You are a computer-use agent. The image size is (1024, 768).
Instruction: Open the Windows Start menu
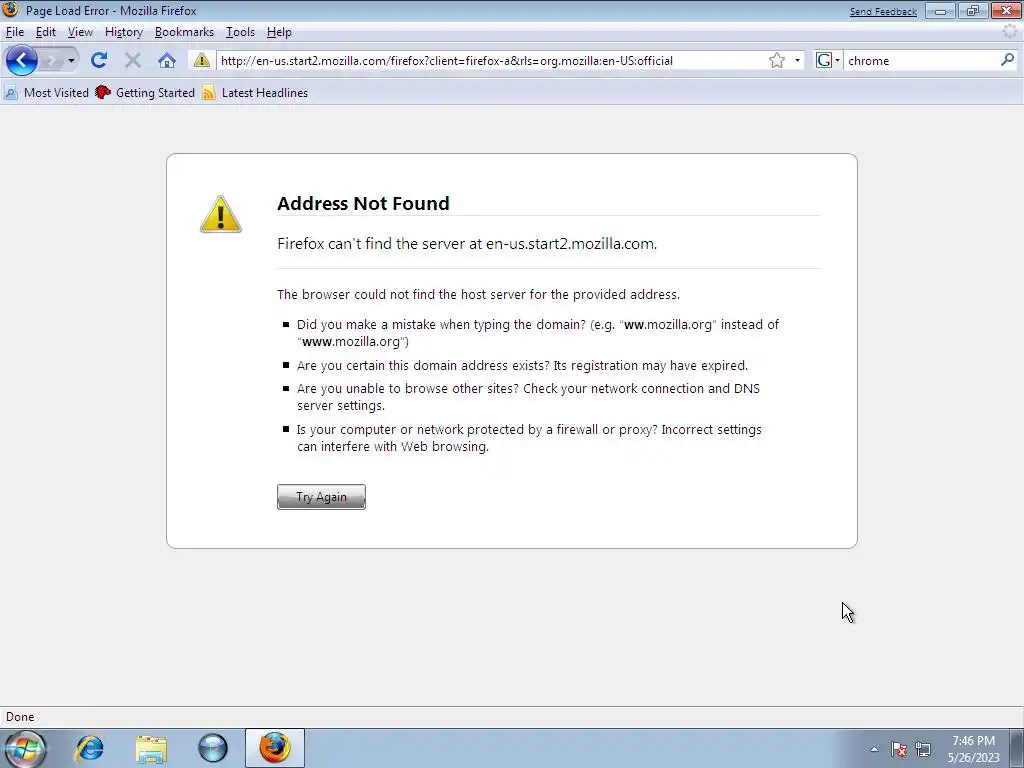(x=25, y=748)
